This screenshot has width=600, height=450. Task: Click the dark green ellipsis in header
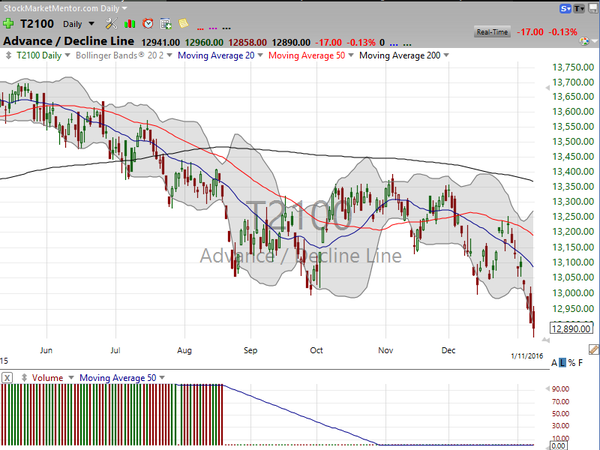[407, 44]
